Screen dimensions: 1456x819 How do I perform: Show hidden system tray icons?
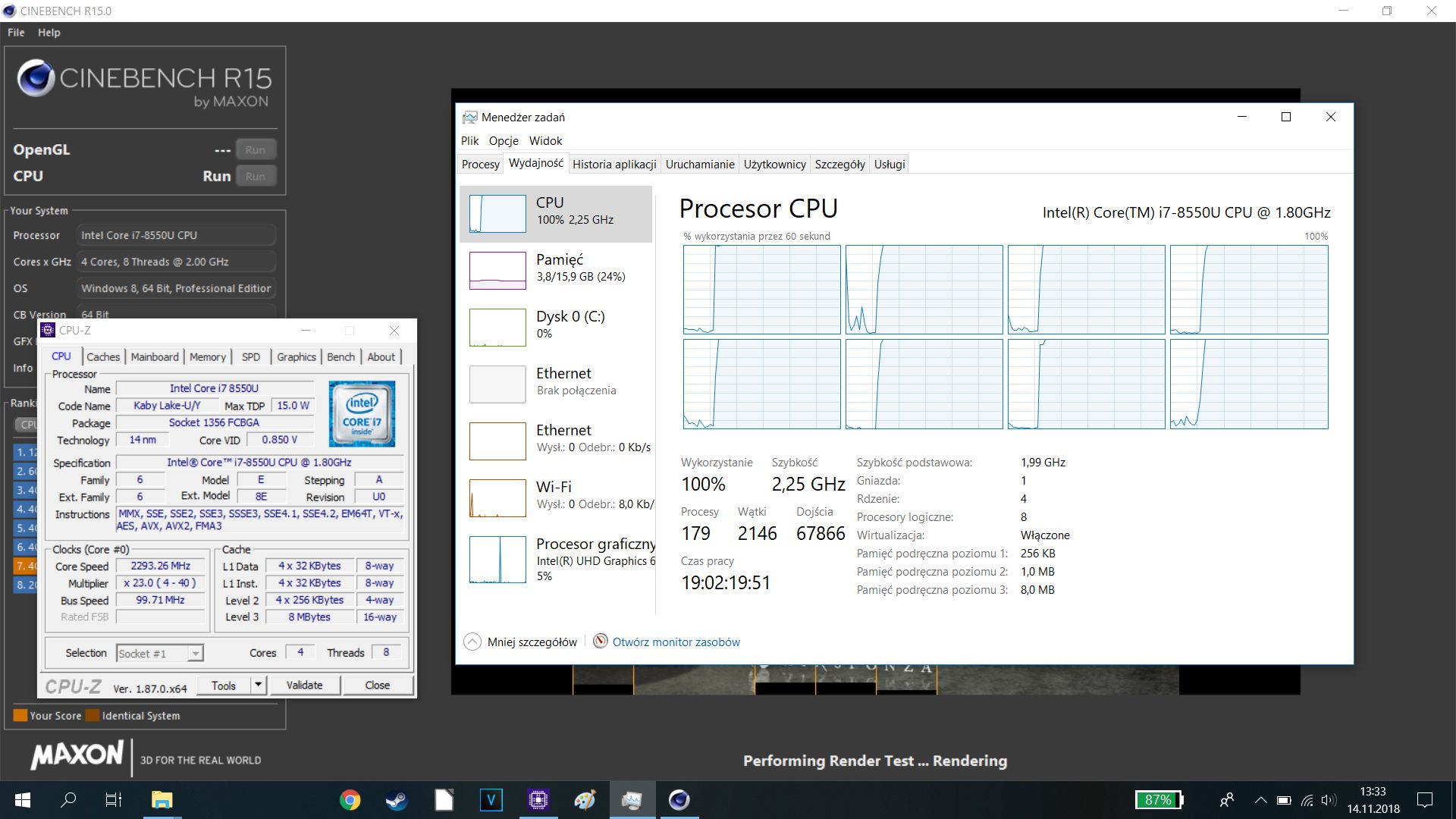(x=1260, y=800)
